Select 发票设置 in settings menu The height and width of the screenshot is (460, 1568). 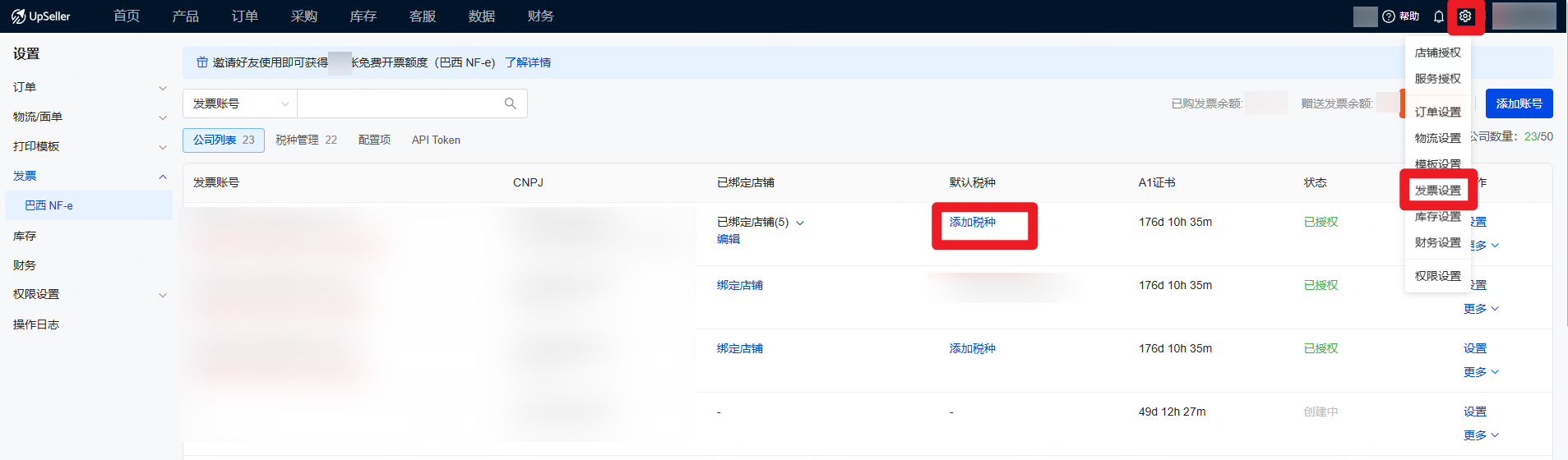tap(1438, 191)
